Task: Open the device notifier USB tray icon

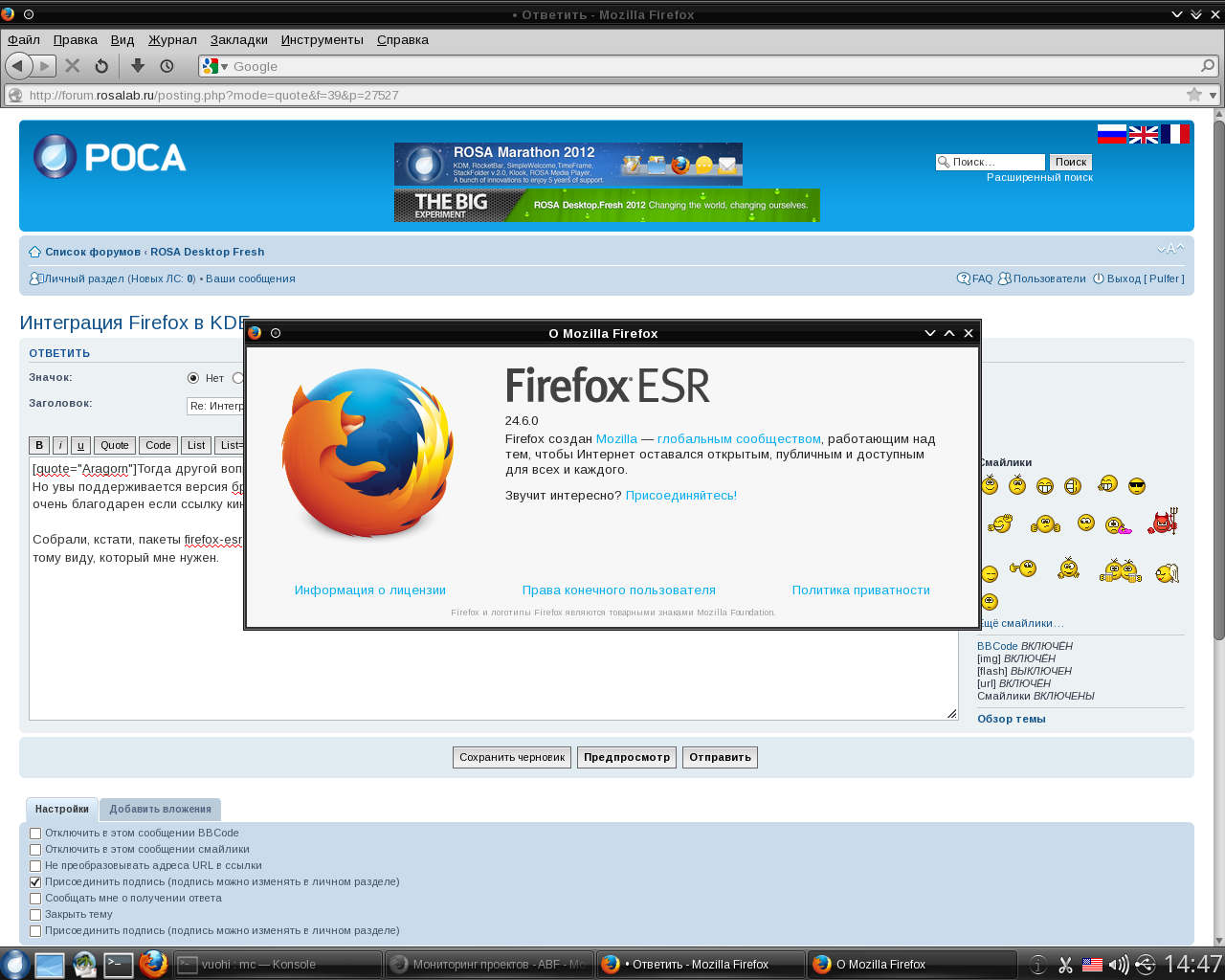Action: pos(1145,965)
